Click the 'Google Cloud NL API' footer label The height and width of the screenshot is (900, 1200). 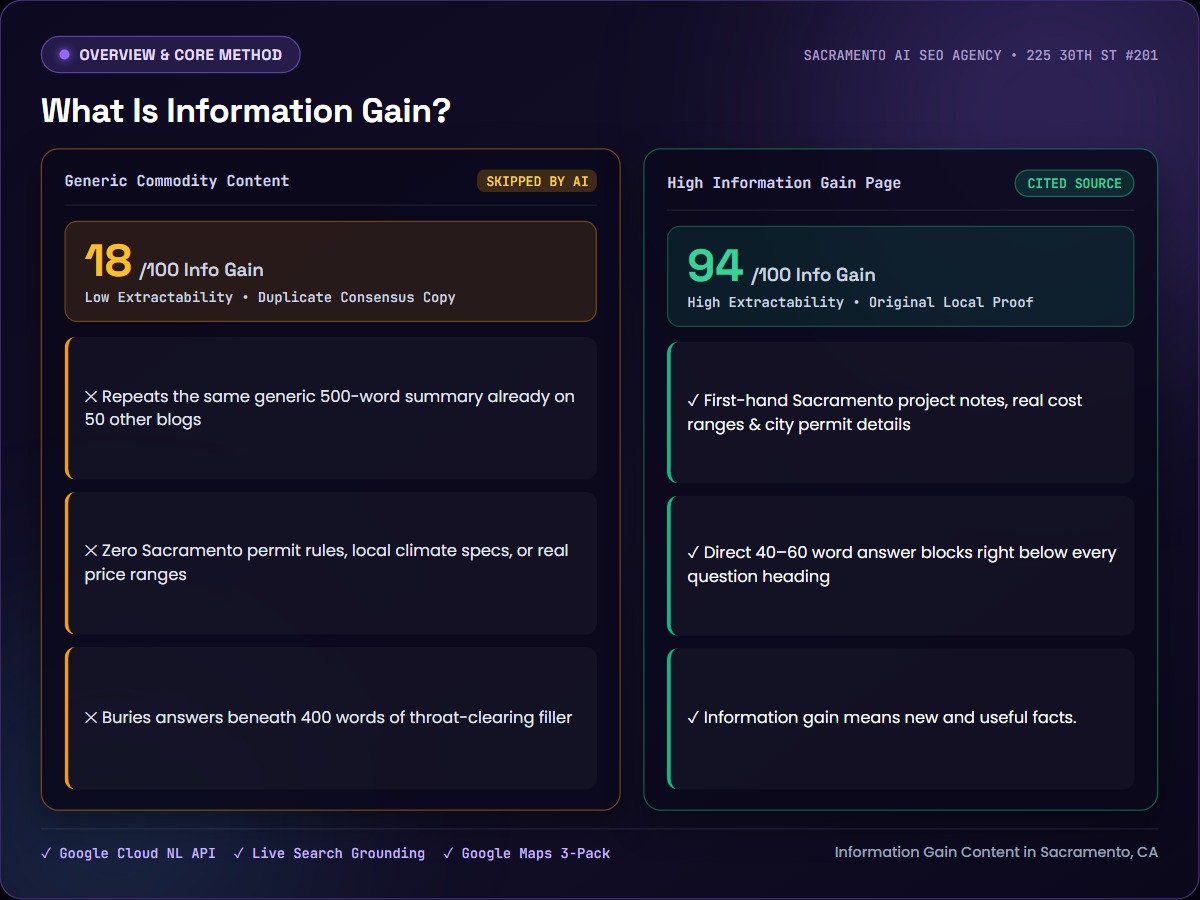128,854
